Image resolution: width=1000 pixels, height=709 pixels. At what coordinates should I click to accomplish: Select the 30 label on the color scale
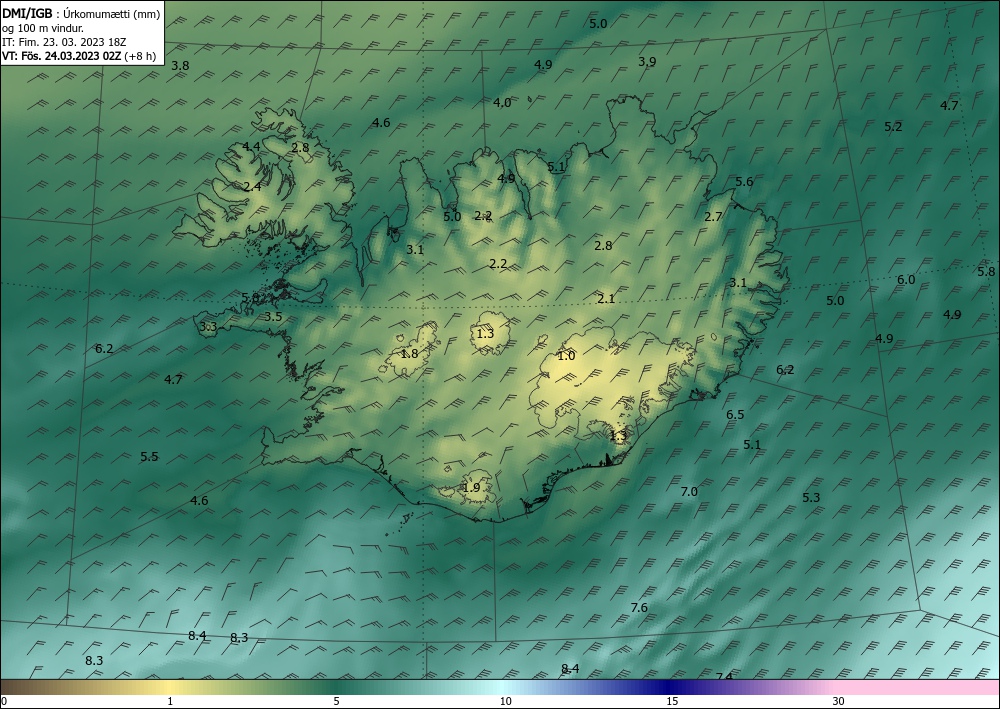839,701
